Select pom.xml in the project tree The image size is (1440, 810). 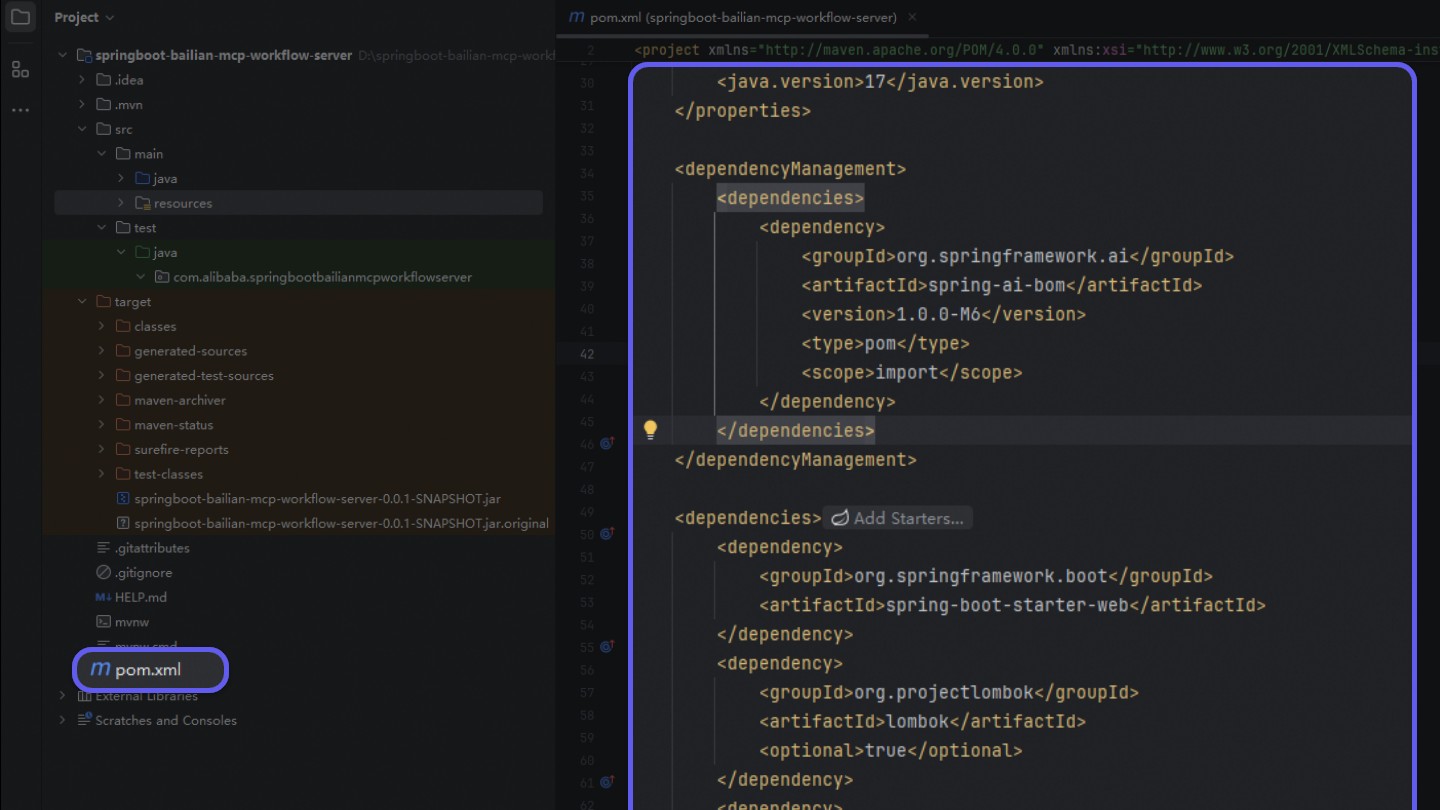[148, 669]
